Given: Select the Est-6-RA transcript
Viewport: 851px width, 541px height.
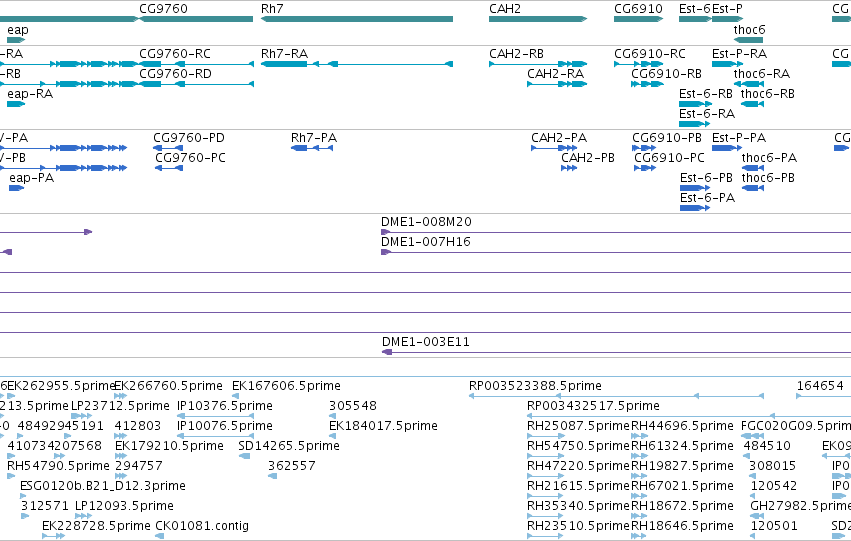Looking at the screenshot, I should point(694,124).
